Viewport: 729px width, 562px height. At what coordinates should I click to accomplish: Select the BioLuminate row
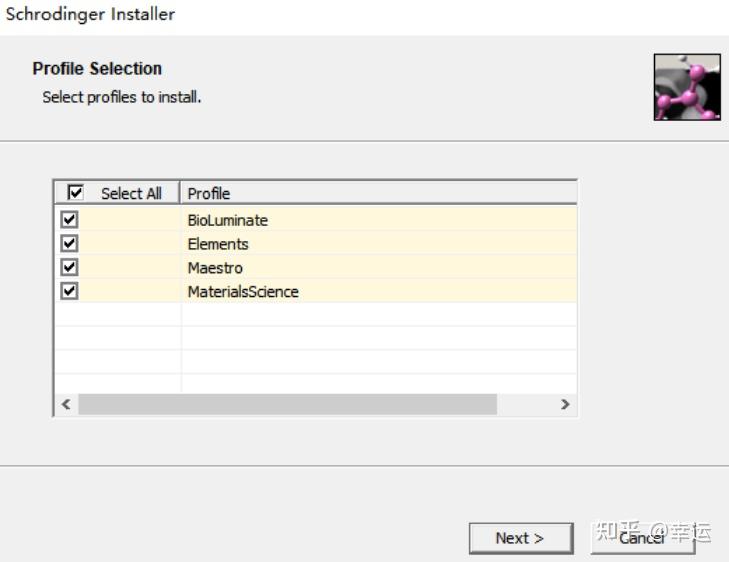coord(316,220)
